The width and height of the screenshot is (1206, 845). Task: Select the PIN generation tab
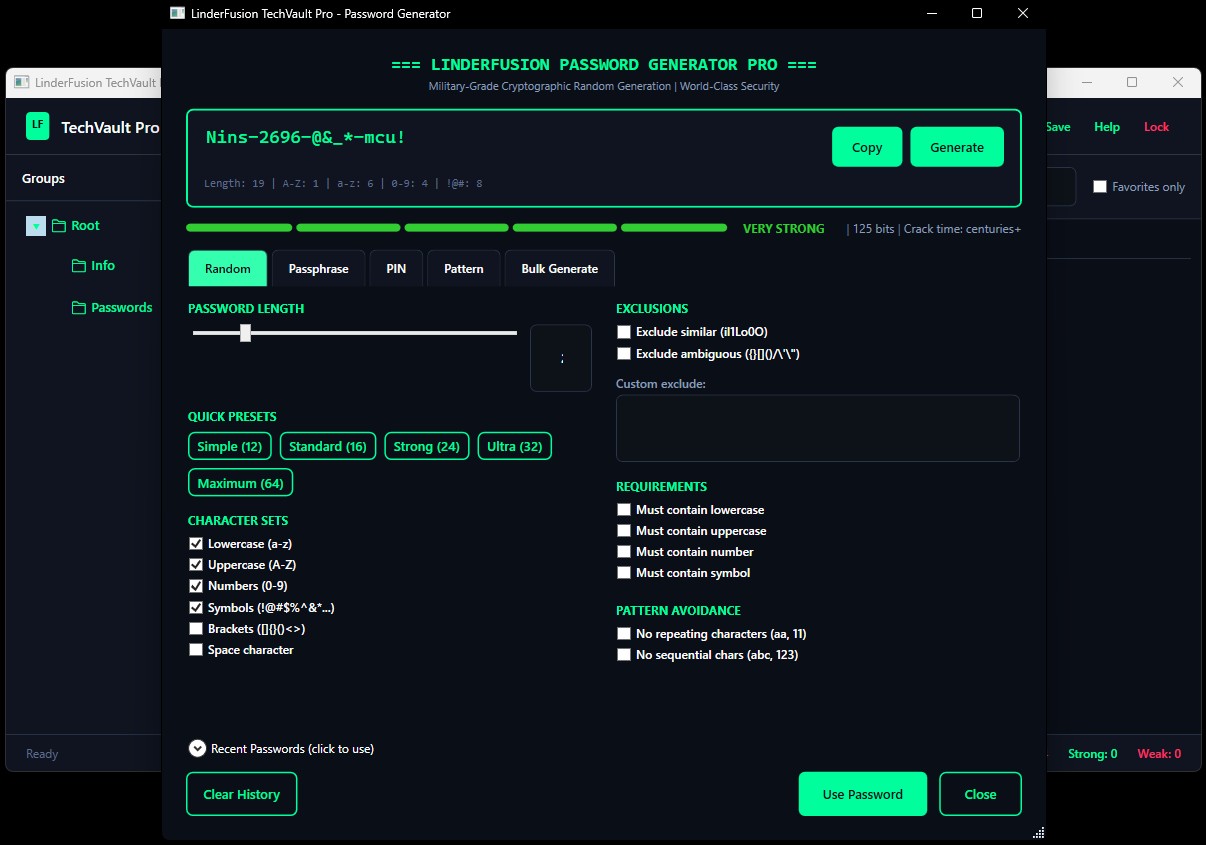pos(396,268)
